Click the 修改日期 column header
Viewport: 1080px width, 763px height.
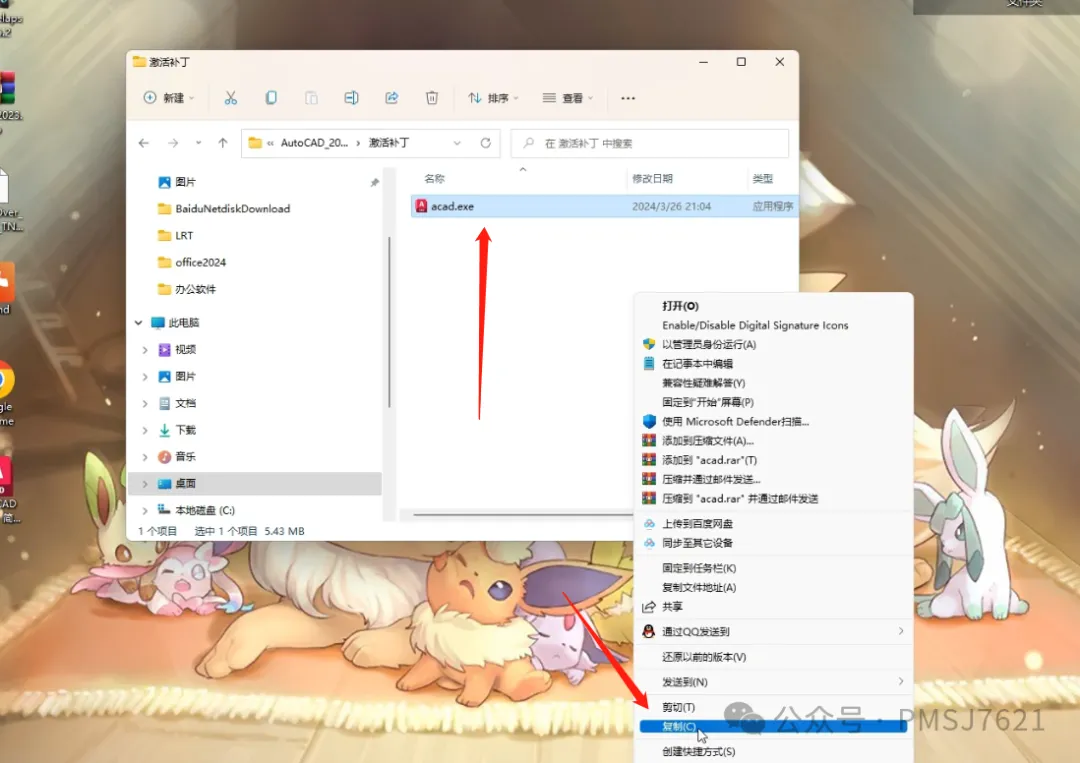652,179
